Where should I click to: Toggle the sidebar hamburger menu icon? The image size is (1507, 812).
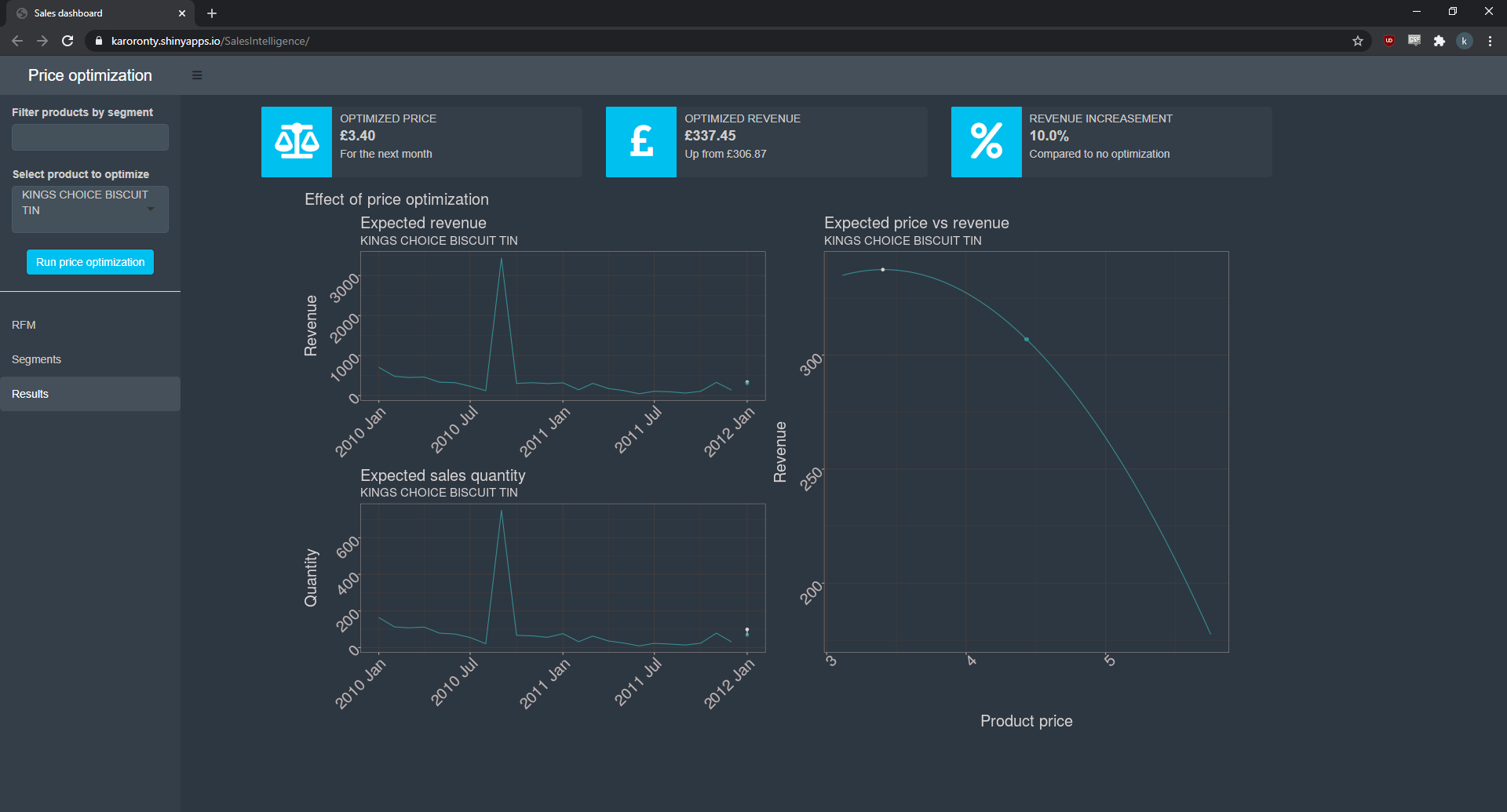[x=197, y=75]
